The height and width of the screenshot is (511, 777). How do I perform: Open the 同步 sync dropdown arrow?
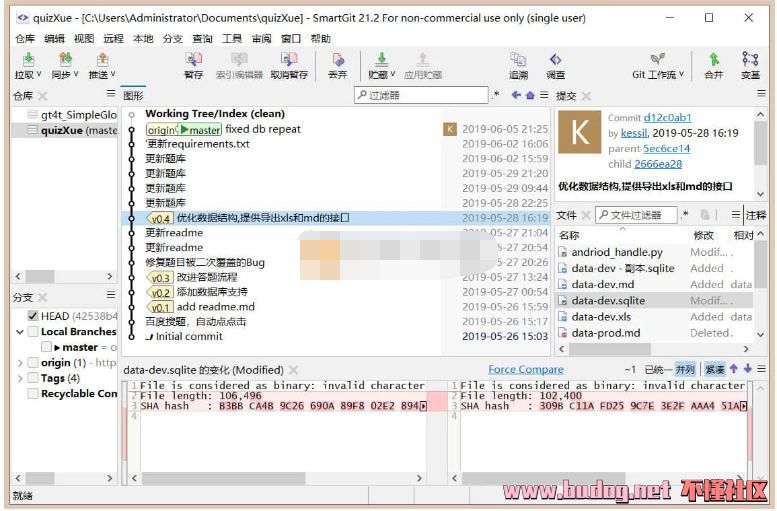point(76,74)
